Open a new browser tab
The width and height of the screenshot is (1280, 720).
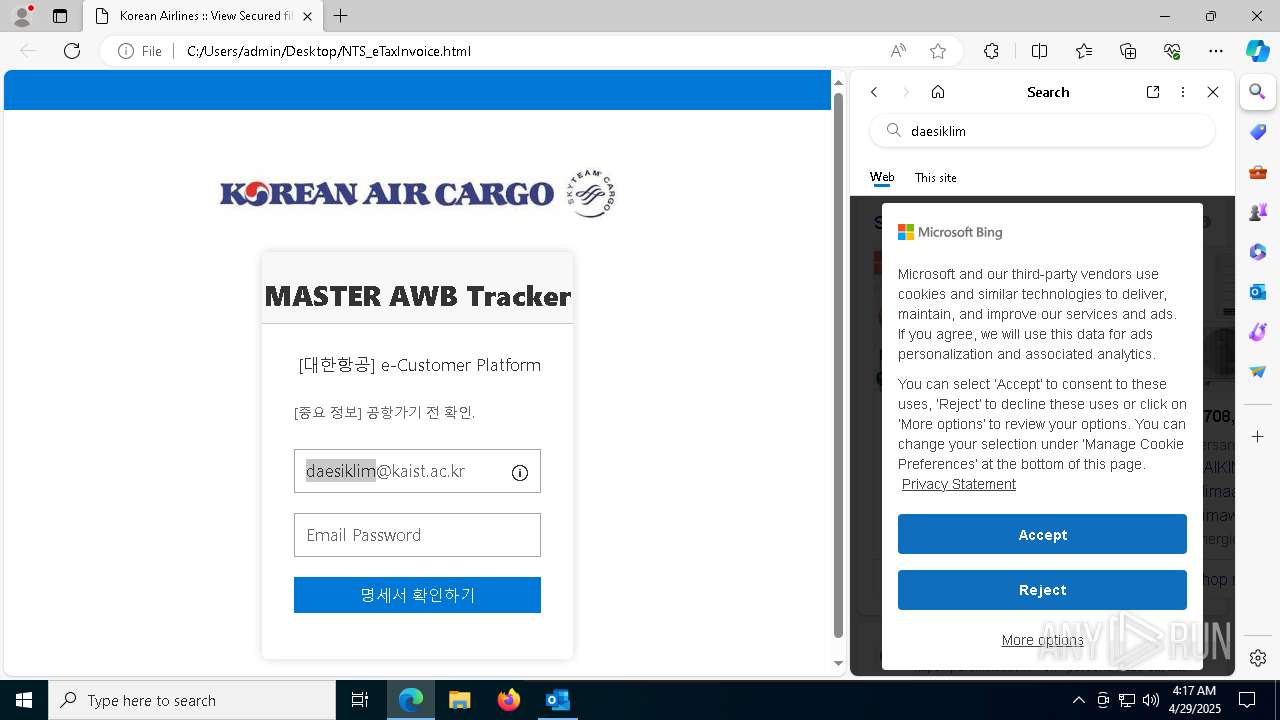click(341, 16)
